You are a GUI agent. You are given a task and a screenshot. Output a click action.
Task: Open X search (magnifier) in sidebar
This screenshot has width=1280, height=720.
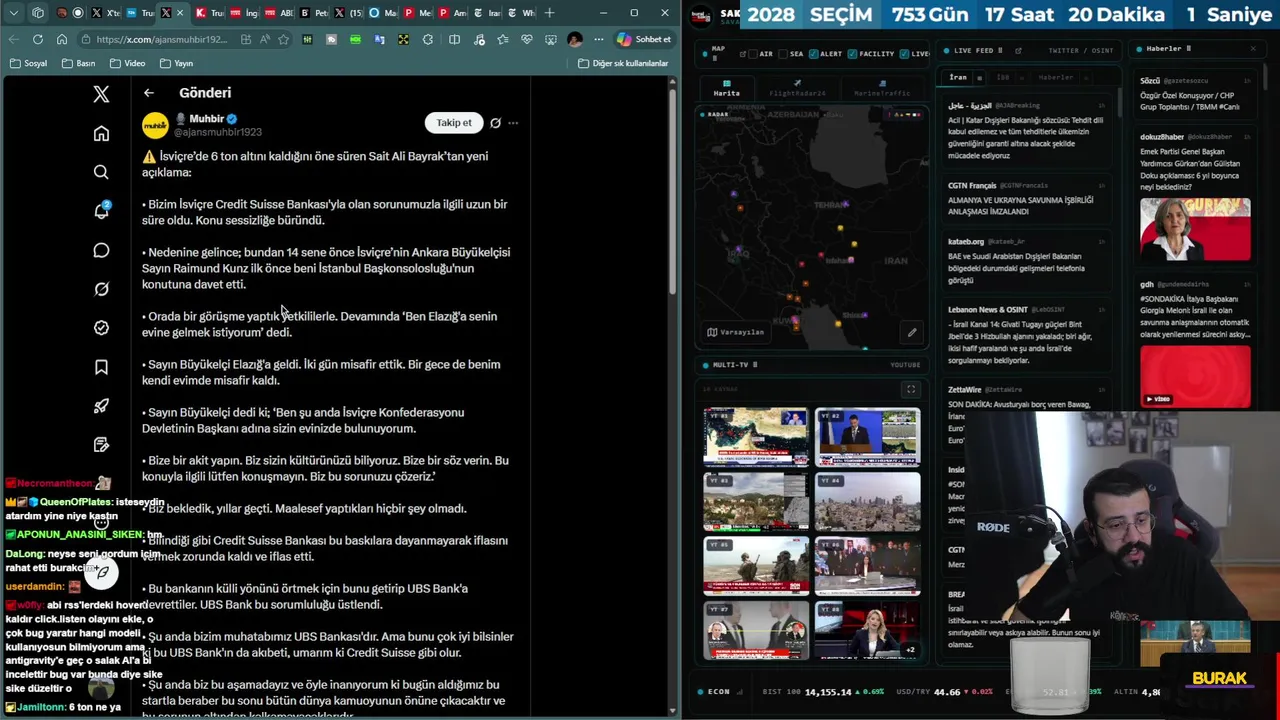pos(101,172)
